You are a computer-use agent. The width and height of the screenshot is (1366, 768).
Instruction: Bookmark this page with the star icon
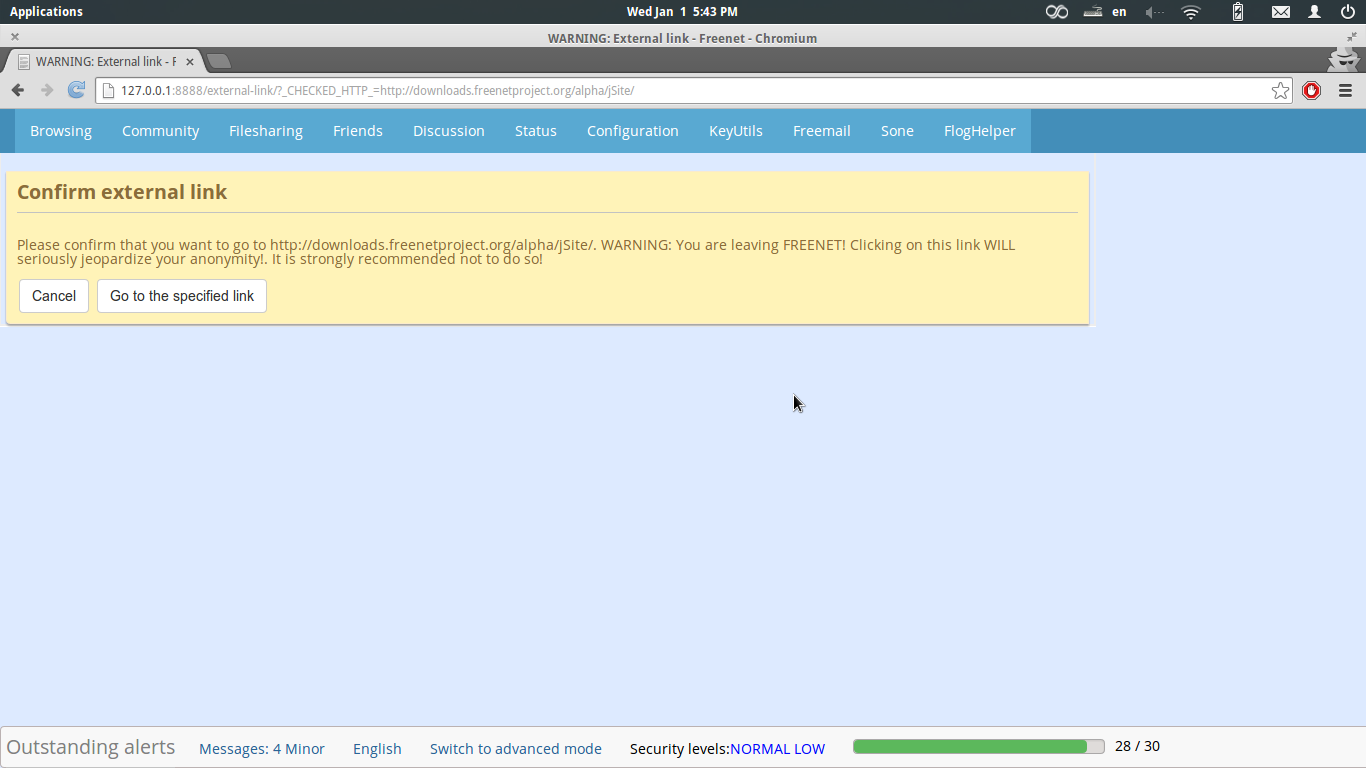(x=1280, y=91)
